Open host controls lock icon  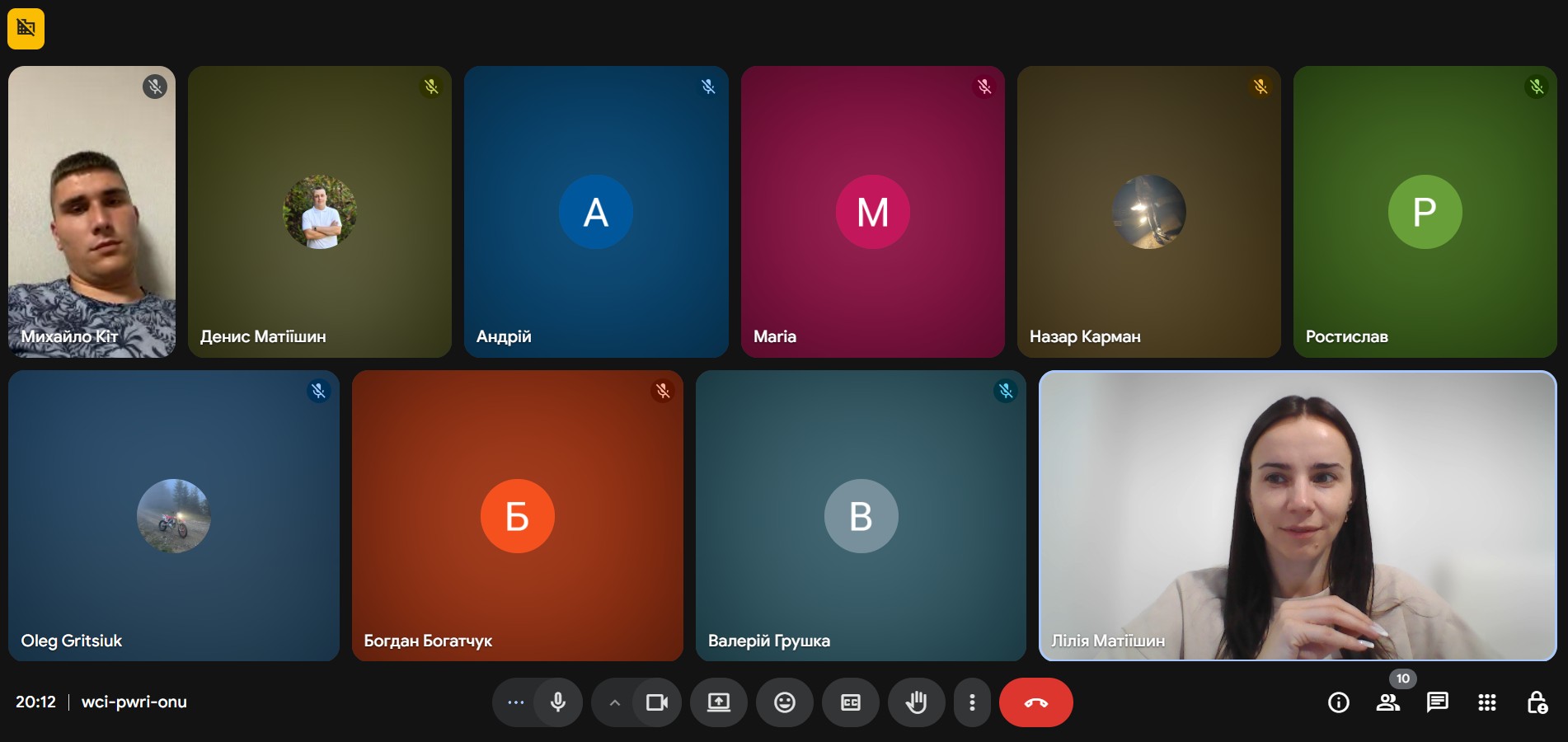1537,702
